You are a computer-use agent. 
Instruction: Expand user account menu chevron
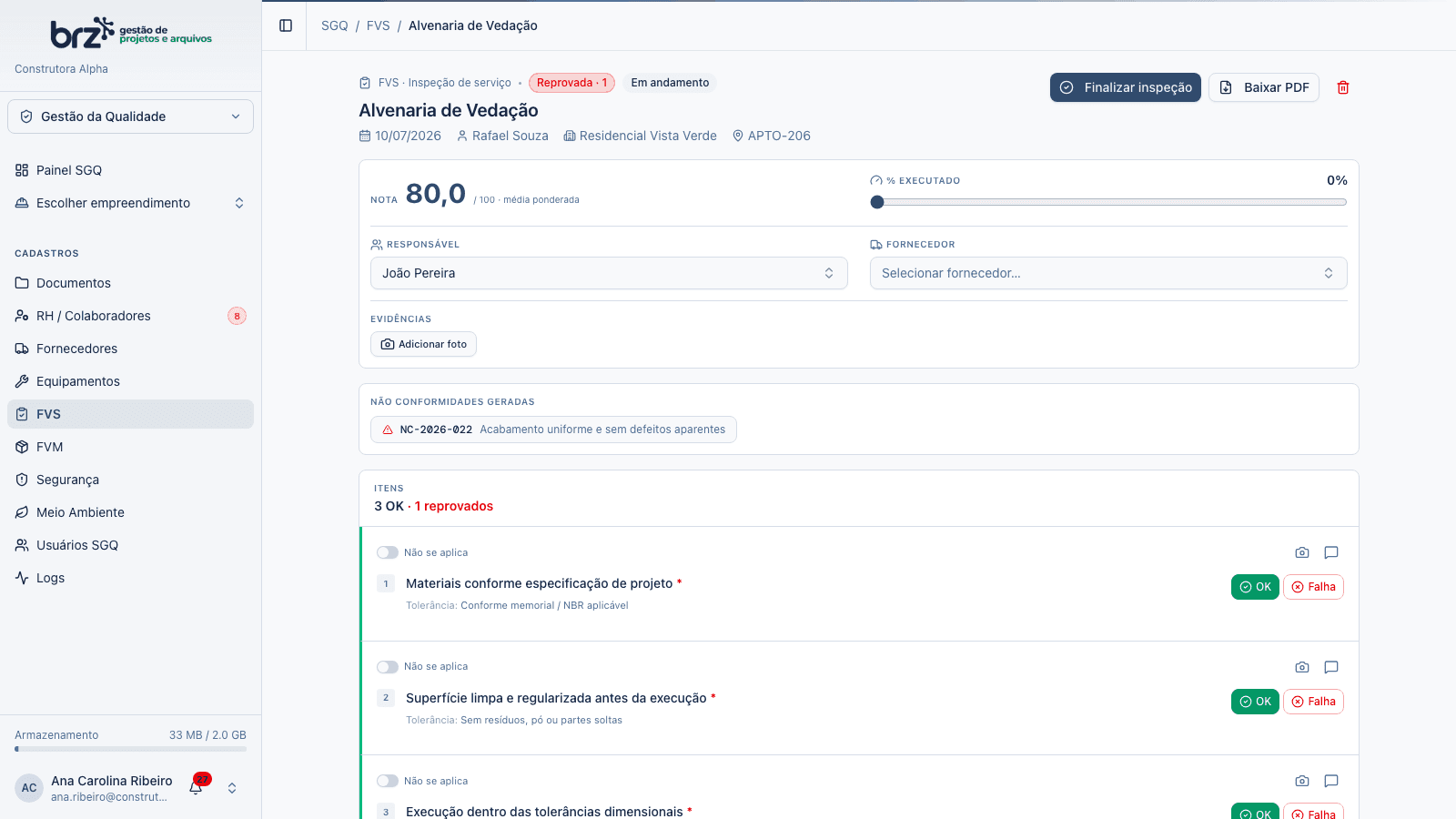coord(232,788)
